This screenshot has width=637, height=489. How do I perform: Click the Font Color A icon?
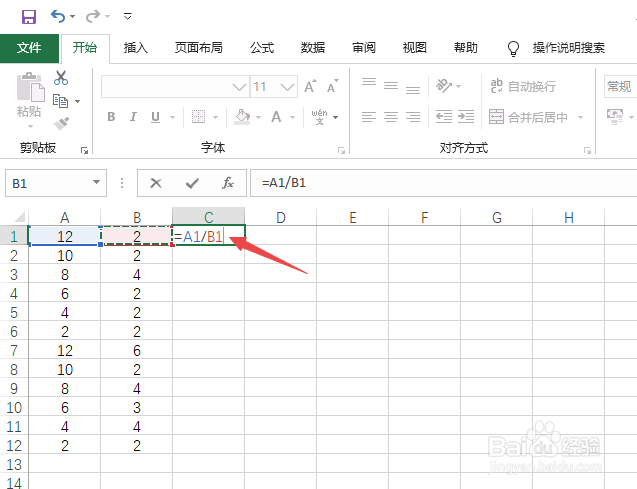[x=276, y=117]
